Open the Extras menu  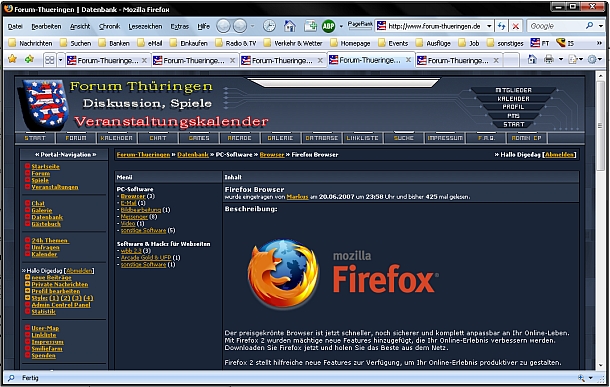point(179,26)
